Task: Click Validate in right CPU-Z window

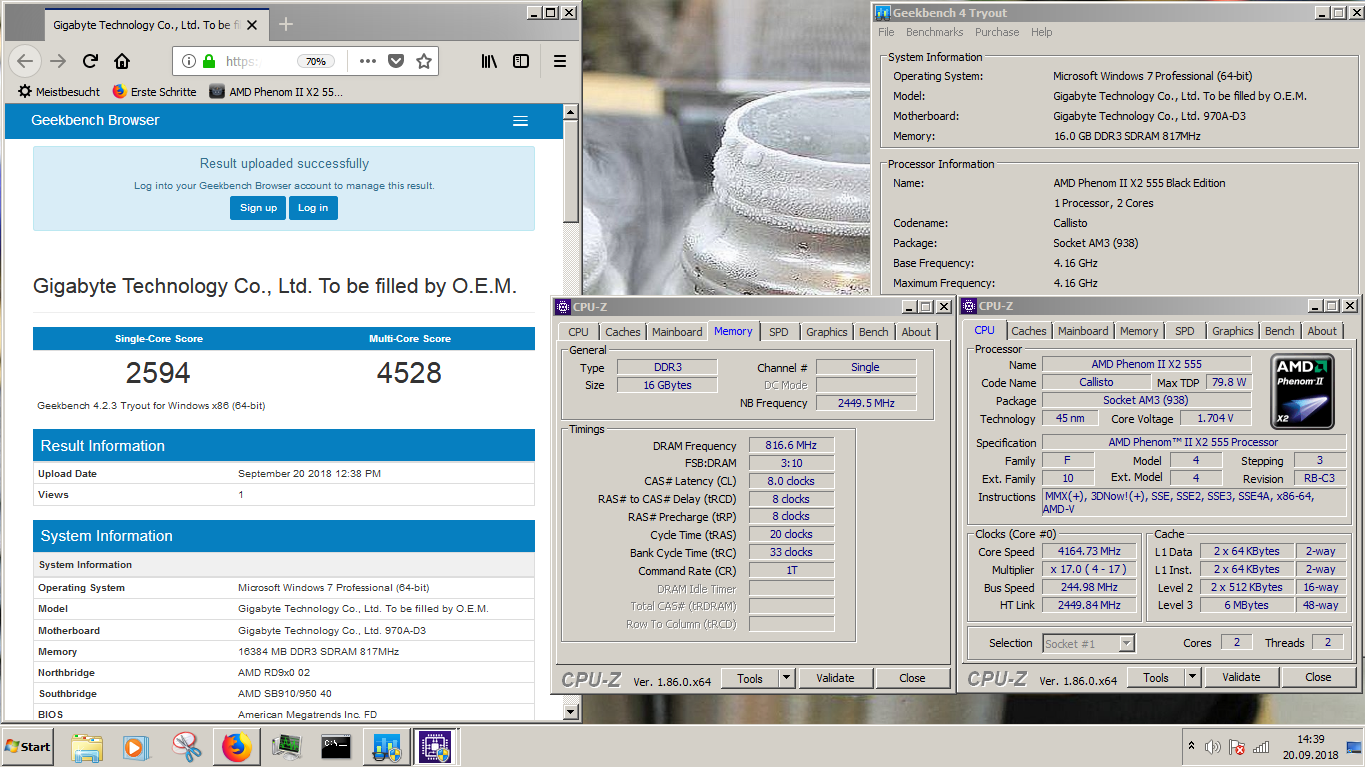Action: (1241, 677)
